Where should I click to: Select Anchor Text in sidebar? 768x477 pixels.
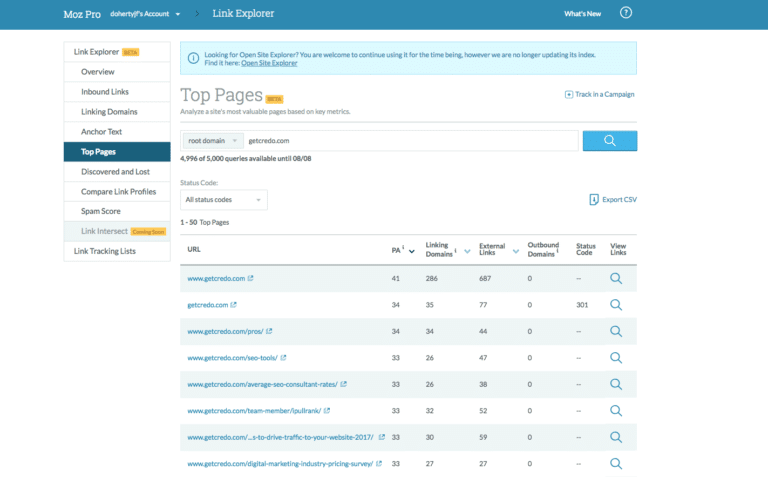[x=117, y=132]
